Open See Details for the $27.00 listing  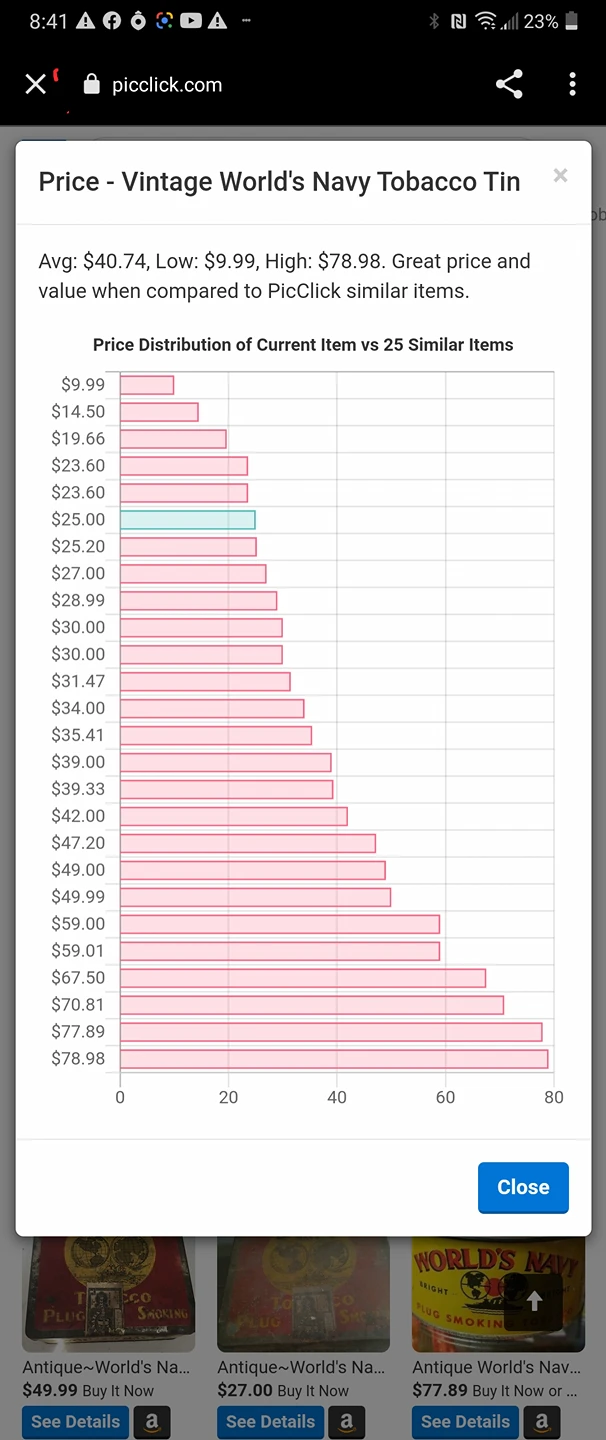pyautogui.click(x=270, y=1421)
